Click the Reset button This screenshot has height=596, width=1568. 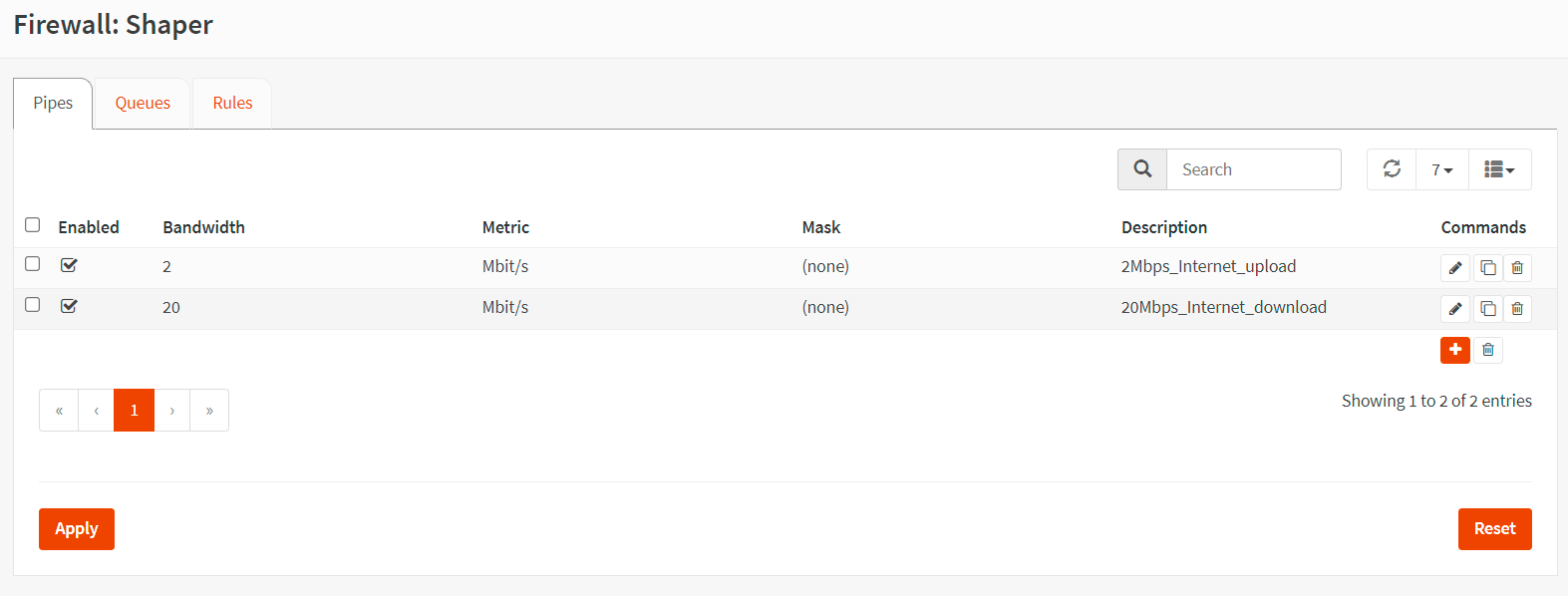(x=1494, y=529)
